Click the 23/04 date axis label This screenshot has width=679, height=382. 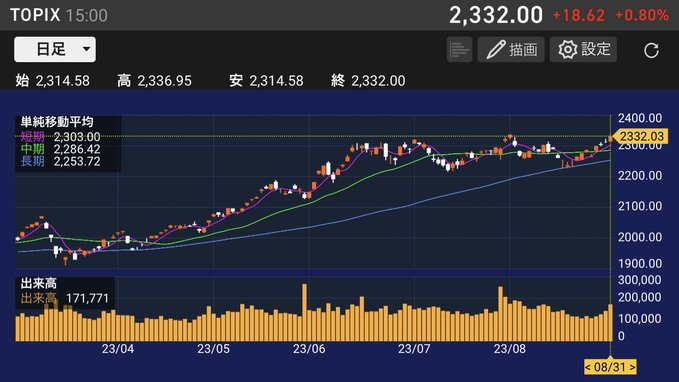click(118, 349)
